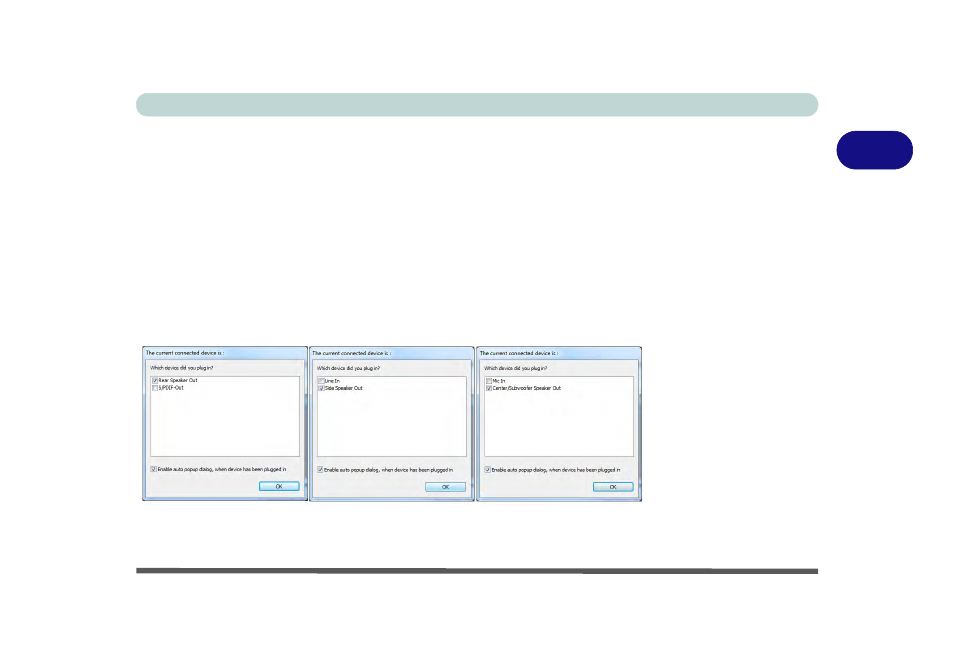Select the Mic In checkbox
The height and width of the screenshot is (672, 954).
489,381
